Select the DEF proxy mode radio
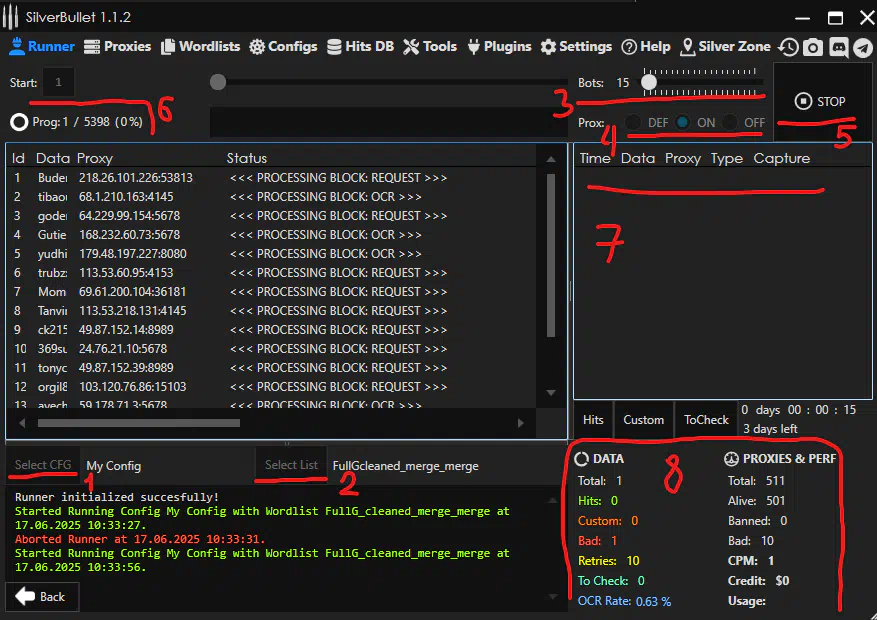This screenshot has height=620, width=877. coord(633,122)
